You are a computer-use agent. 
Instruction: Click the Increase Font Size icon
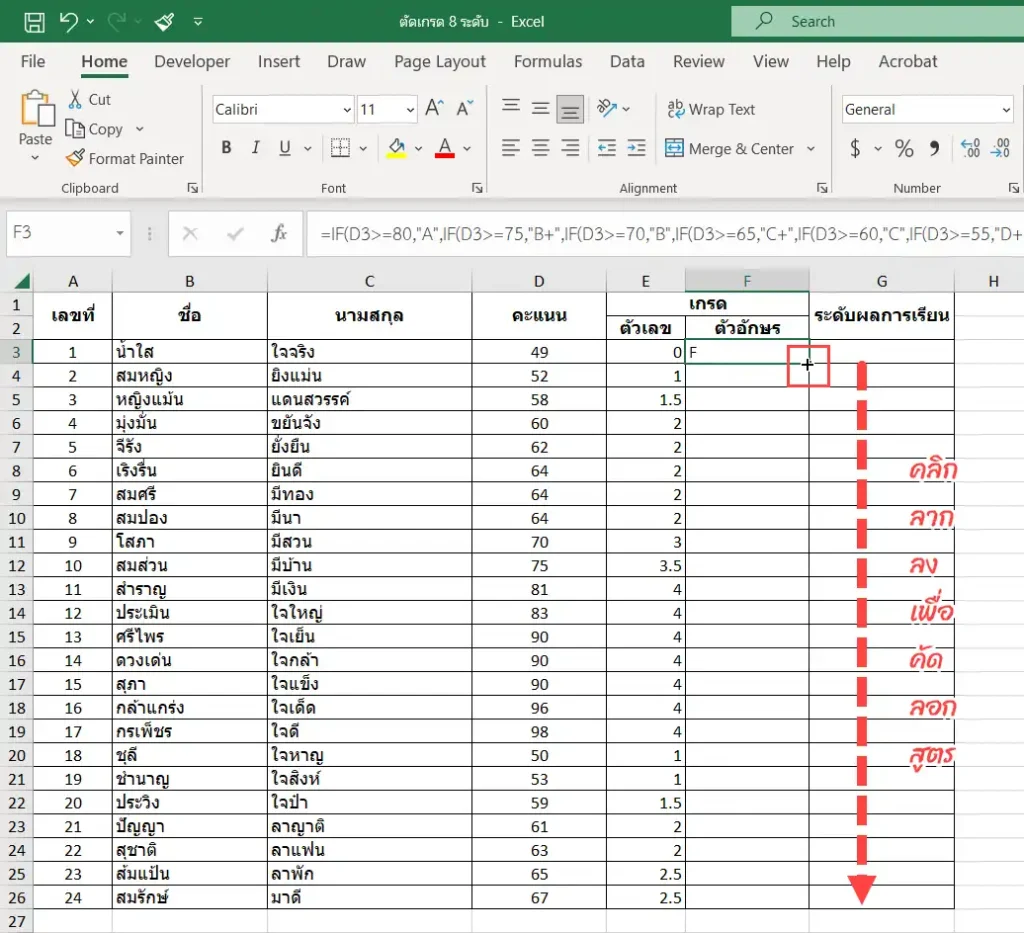coord(434,108)
